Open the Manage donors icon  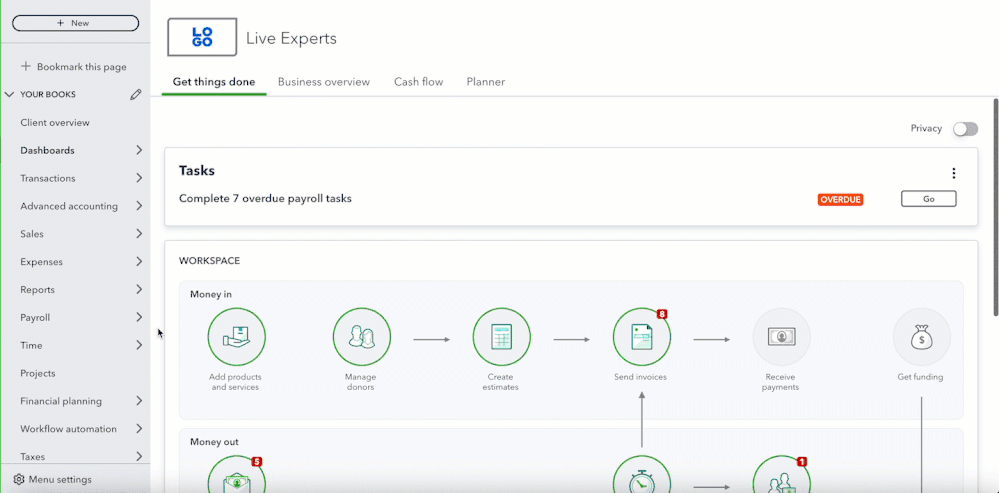362,337
